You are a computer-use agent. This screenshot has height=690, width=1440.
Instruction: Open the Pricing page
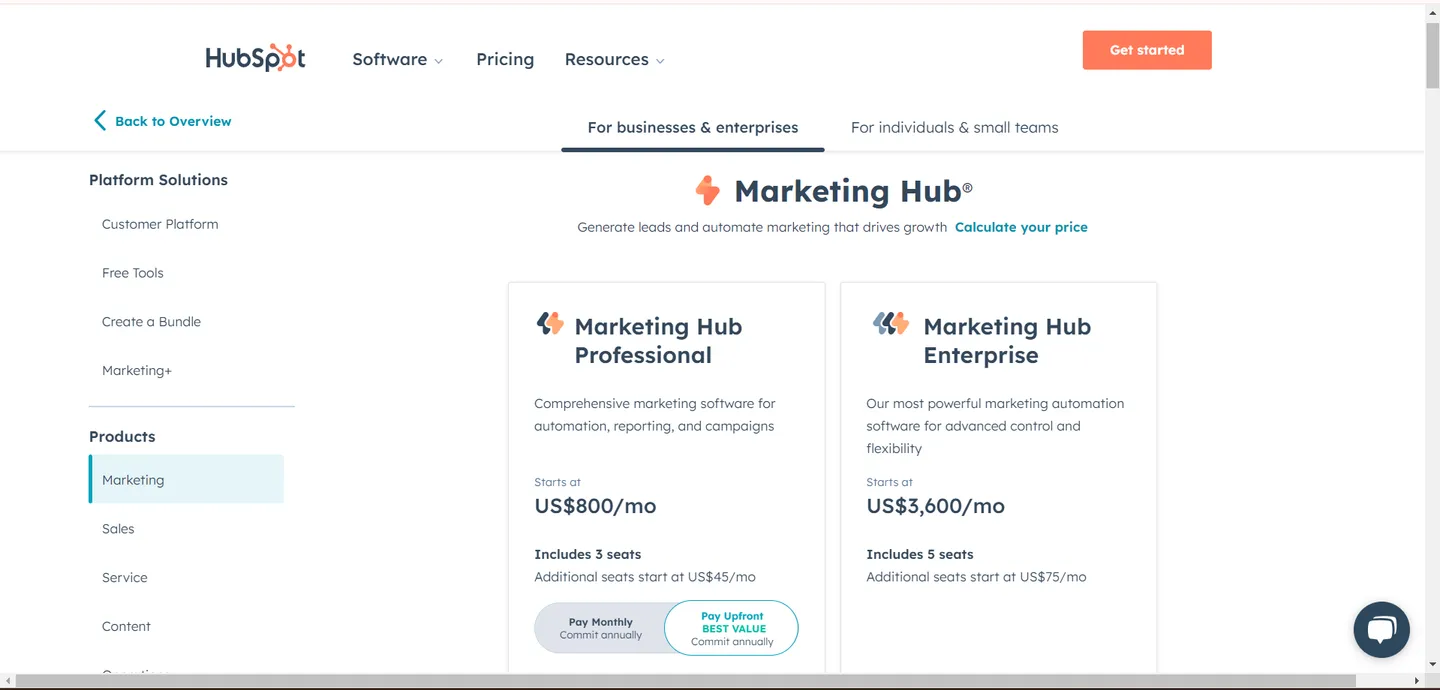(x=505, y=59)
